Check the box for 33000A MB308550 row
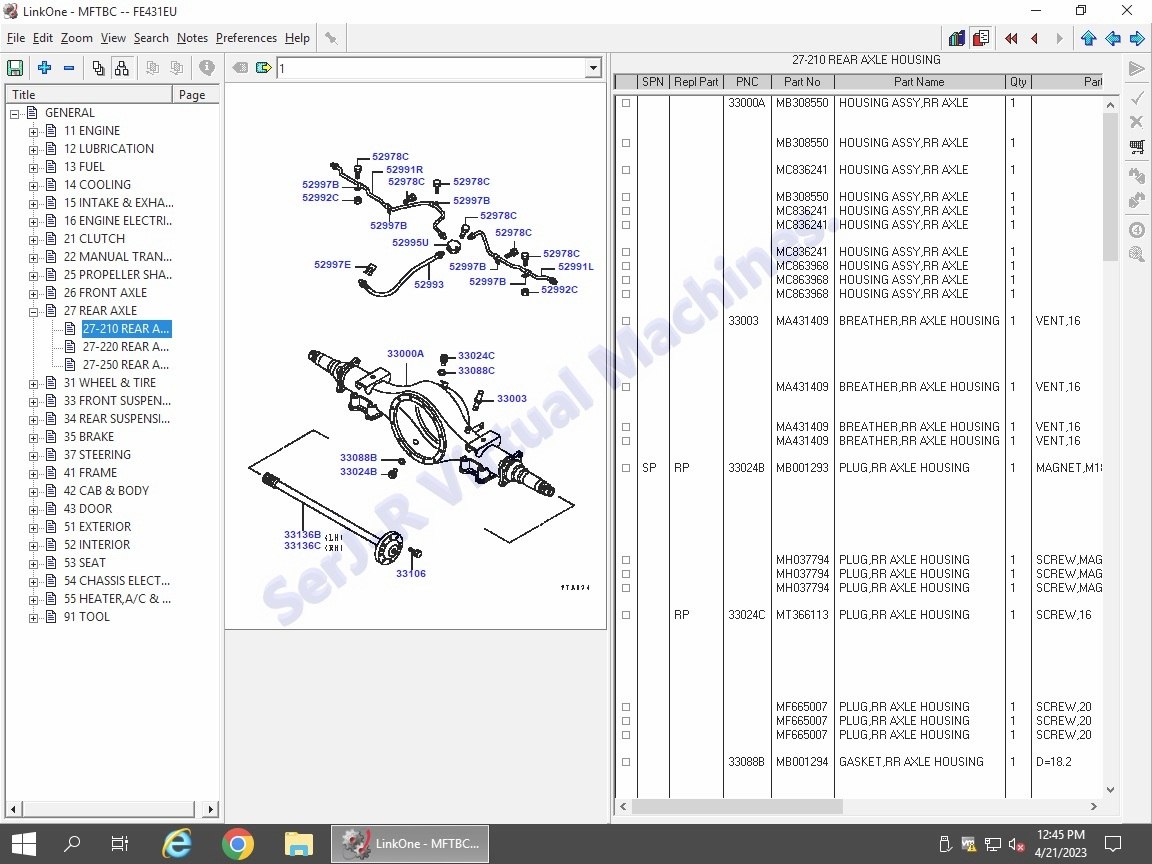 coord(626,103)
